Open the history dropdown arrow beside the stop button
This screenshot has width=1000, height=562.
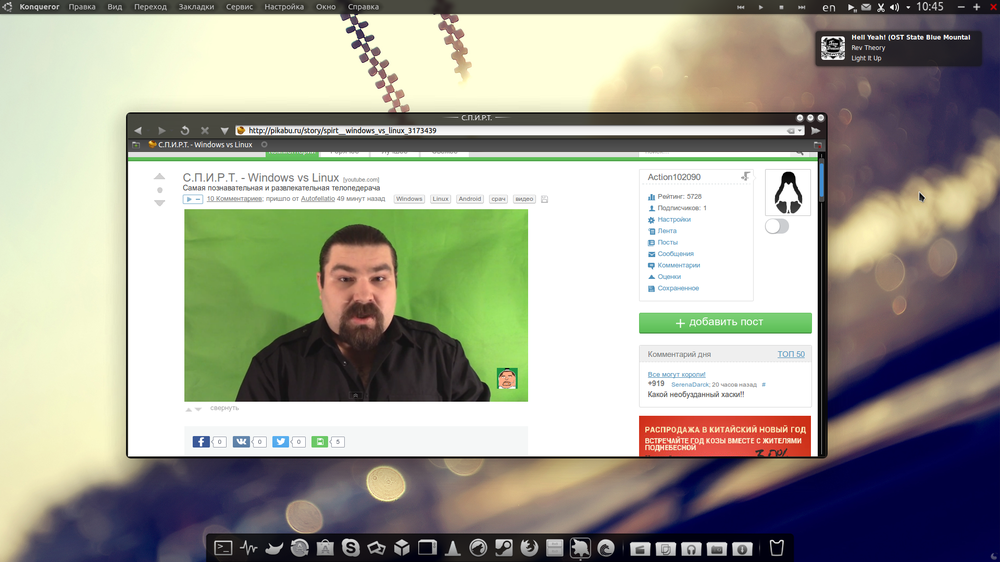(x=225, y=130)
